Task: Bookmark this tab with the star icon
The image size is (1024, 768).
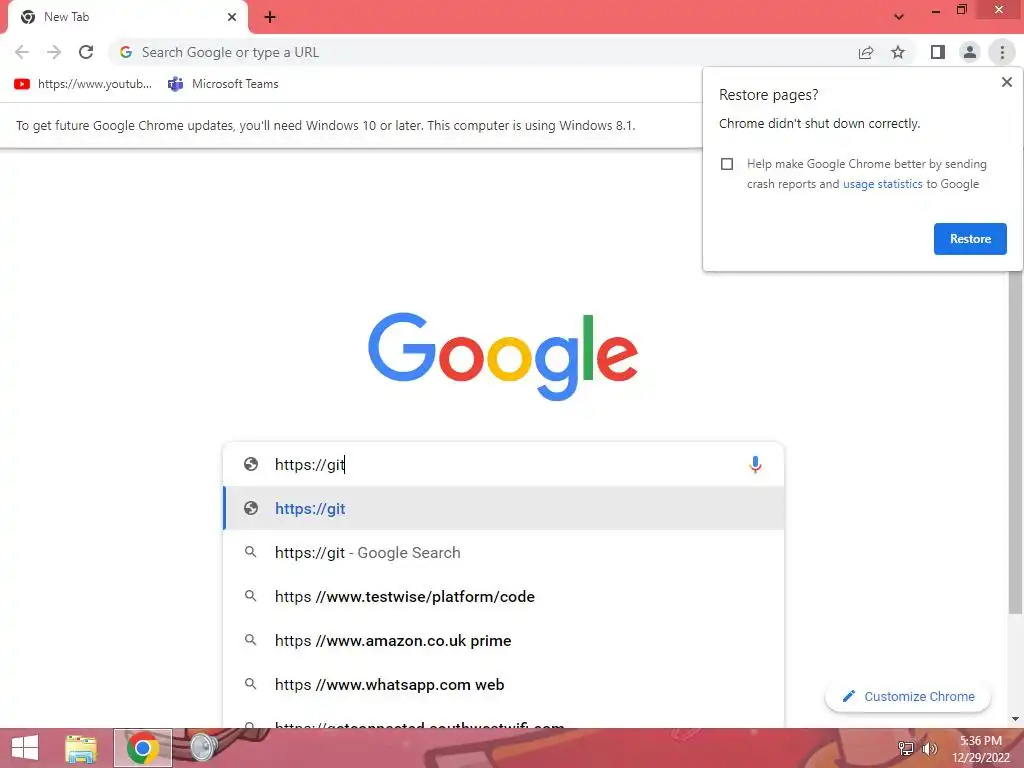Action: [x=898, y=52]
